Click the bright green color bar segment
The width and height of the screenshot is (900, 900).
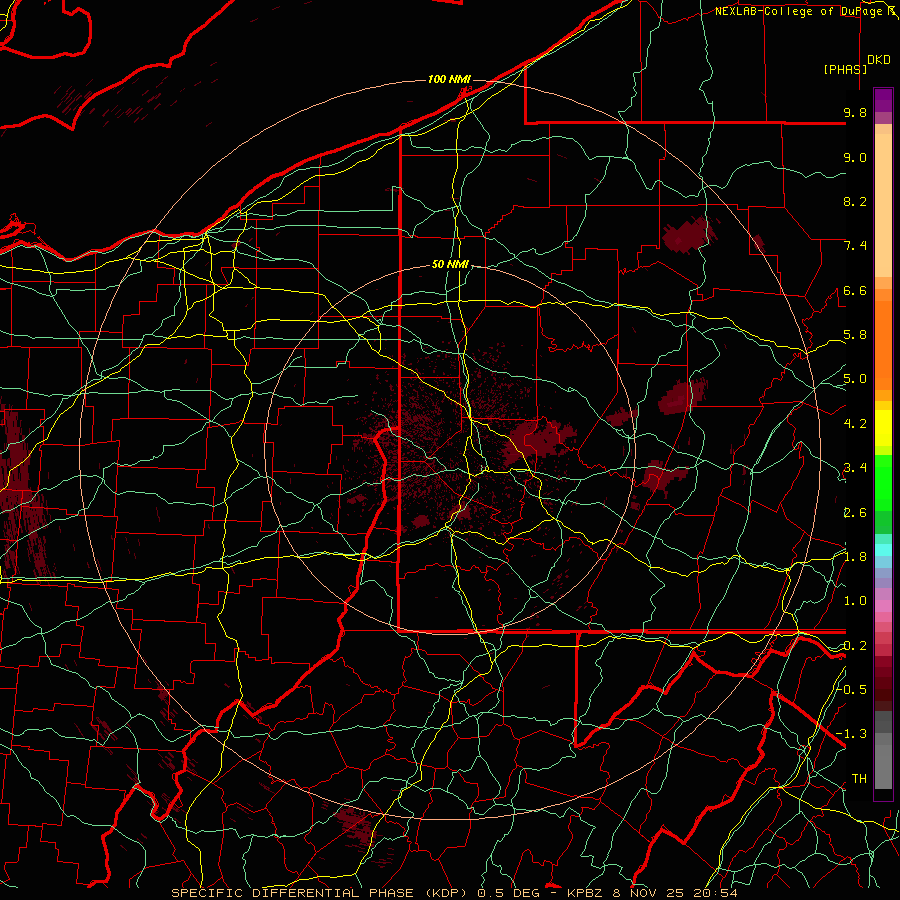tap(883, 484)
